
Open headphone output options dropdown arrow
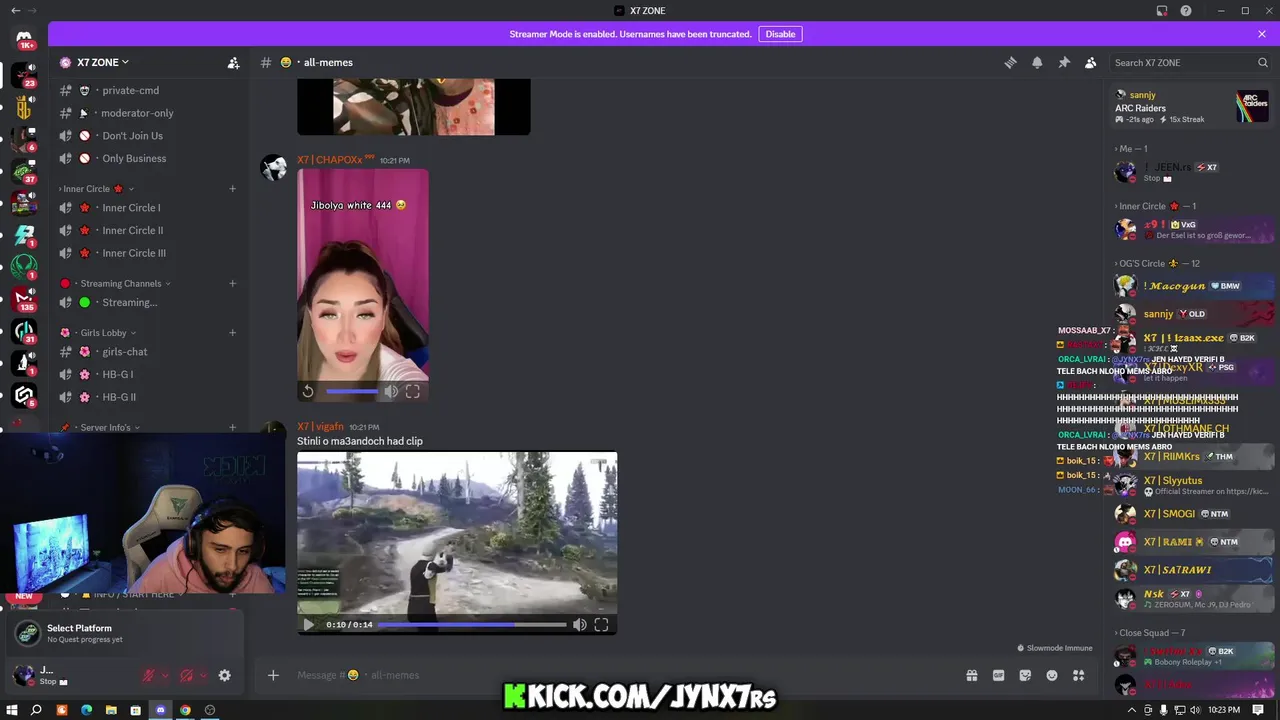tap(203, 676)
